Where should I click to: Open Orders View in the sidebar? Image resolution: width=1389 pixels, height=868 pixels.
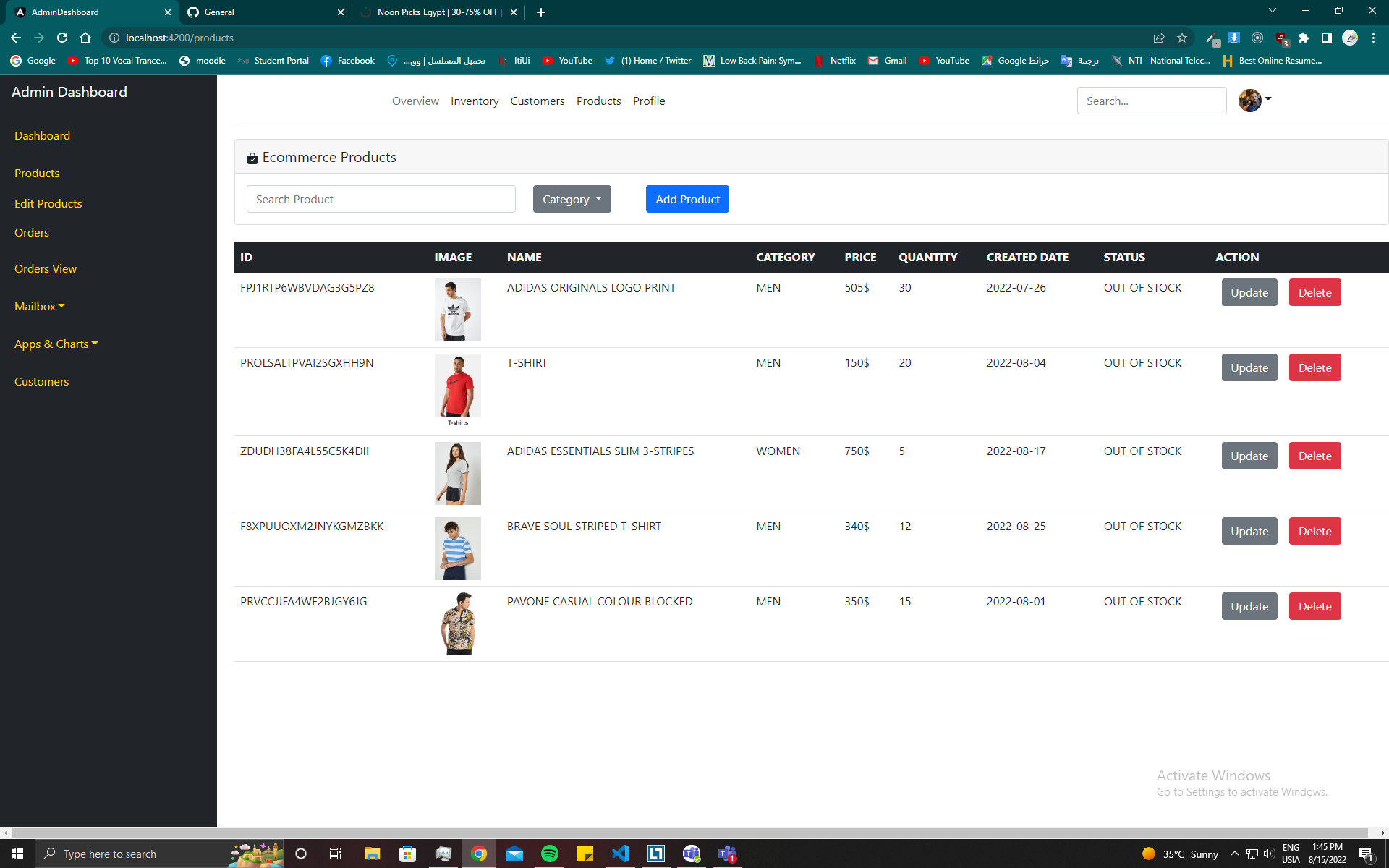[45, 268]
